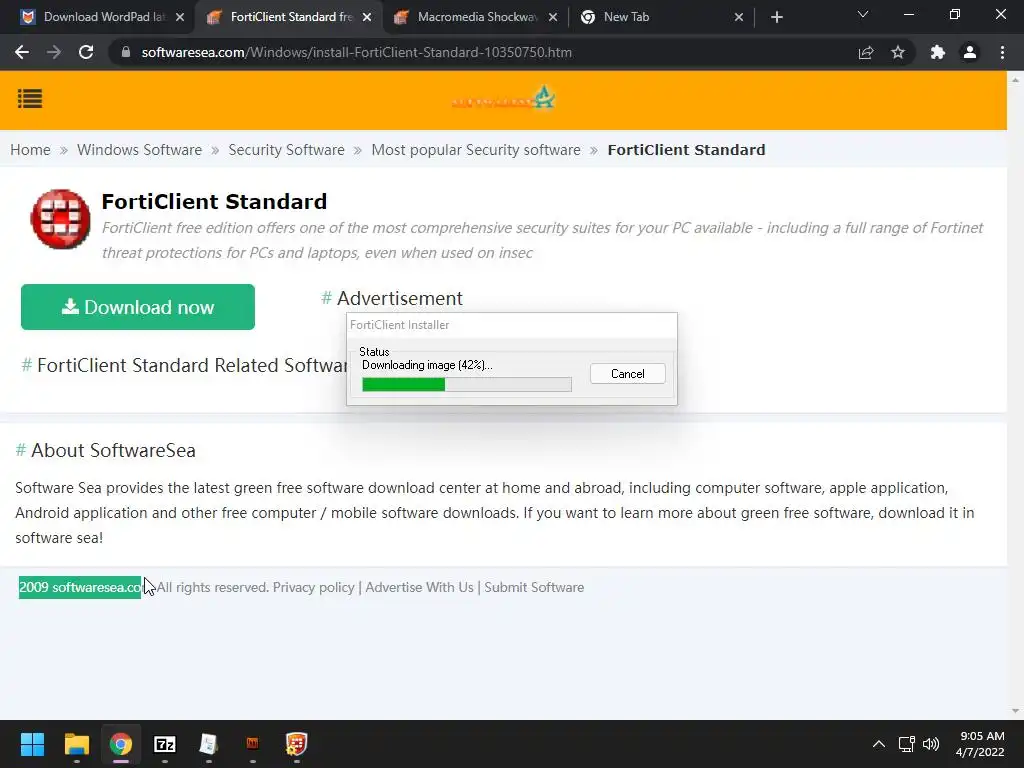Click the volume speaker icon in tray

coord(931,744)
